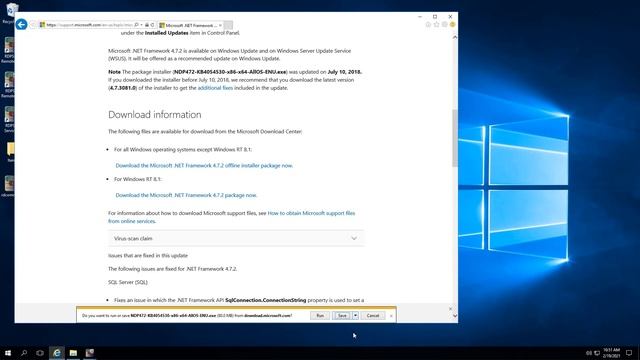The image size is (640, 360).
Task: Go back with the browser Back arrow
Action: tap(21, 24)
